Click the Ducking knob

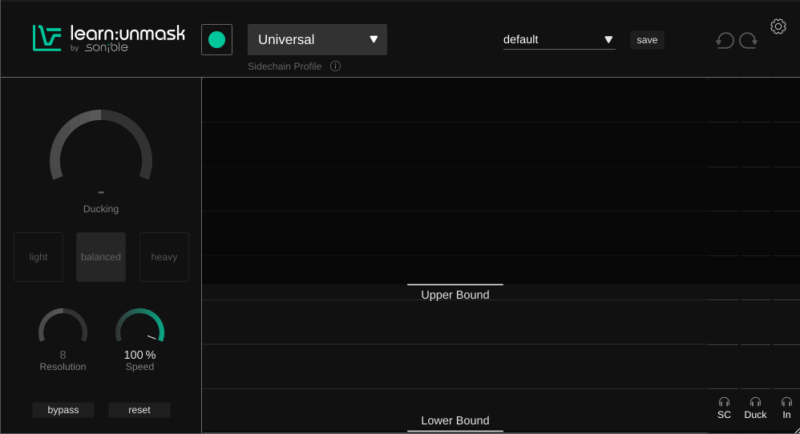101,155
